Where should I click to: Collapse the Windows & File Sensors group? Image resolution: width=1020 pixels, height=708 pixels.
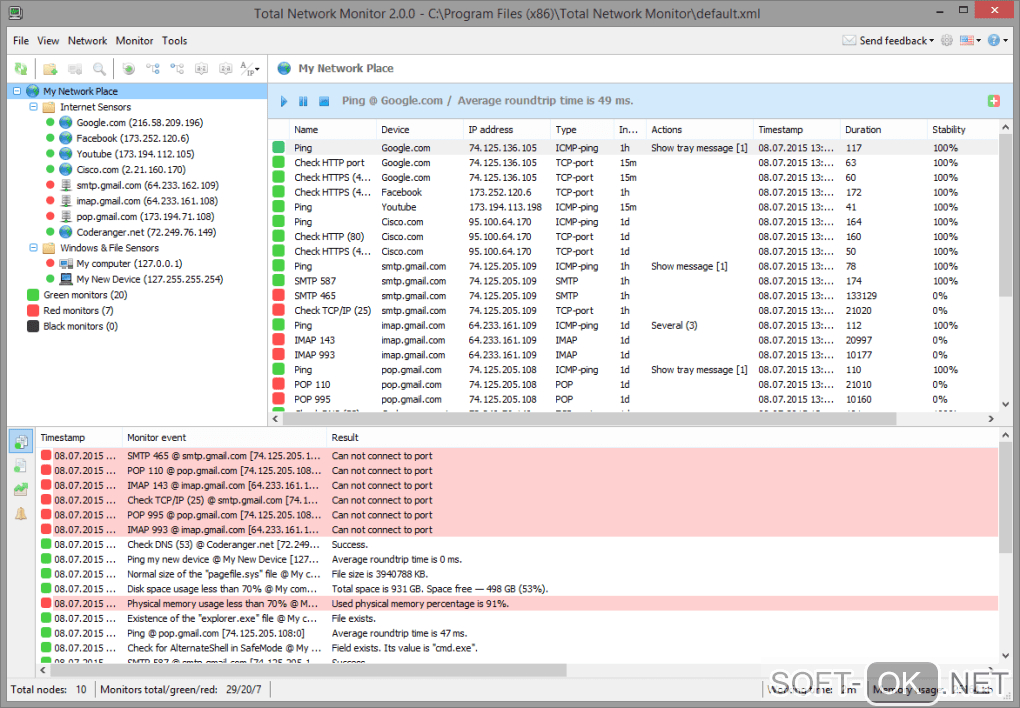pyautogui.click(x=33, y=248)
